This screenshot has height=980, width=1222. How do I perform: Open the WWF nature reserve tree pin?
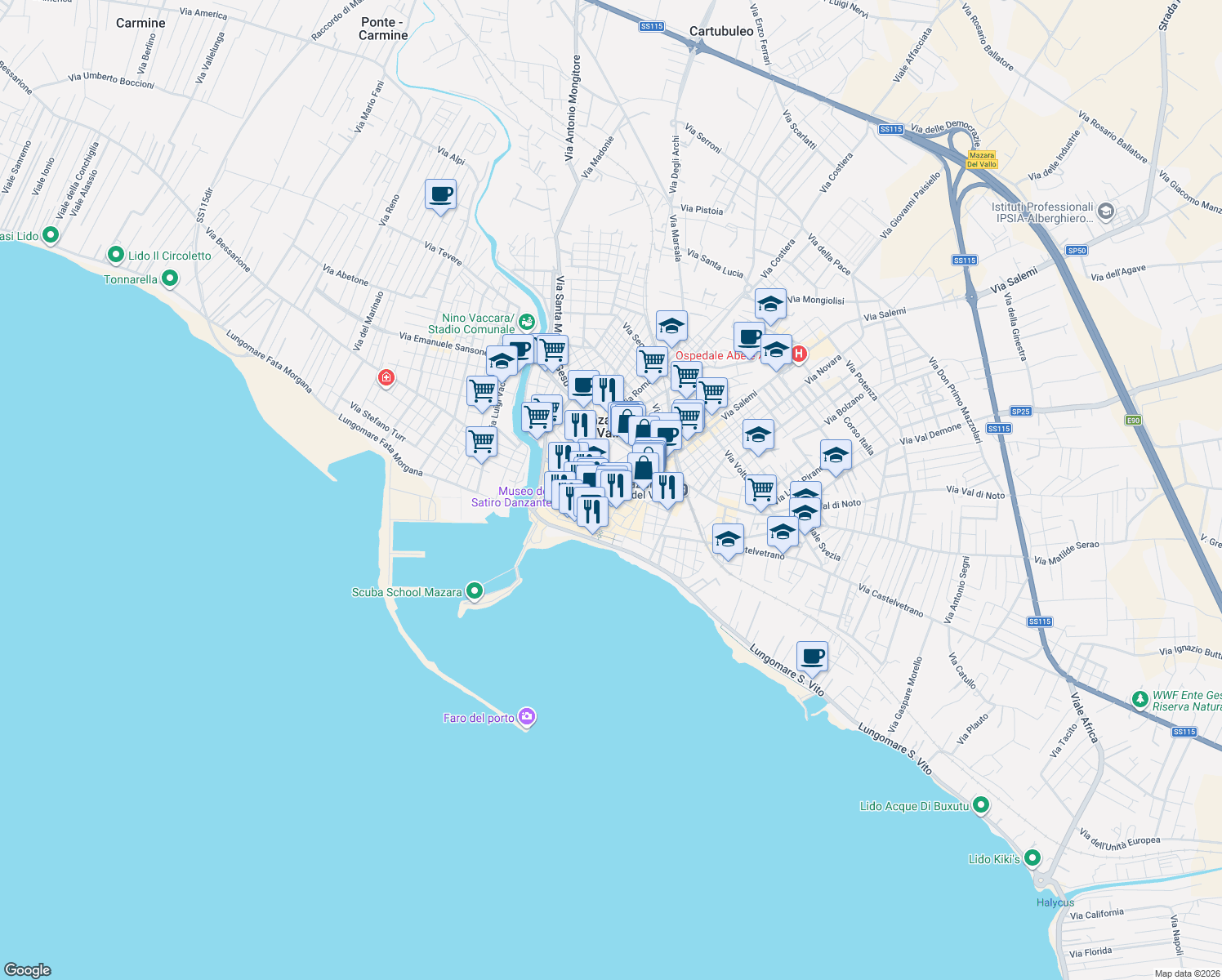coord(1139,700)
